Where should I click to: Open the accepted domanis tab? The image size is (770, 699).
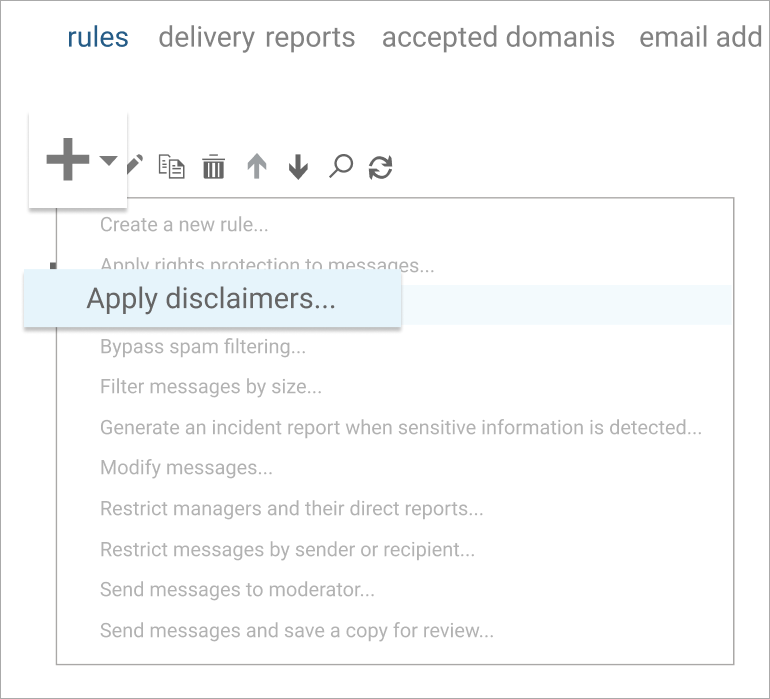coord(498,38)
